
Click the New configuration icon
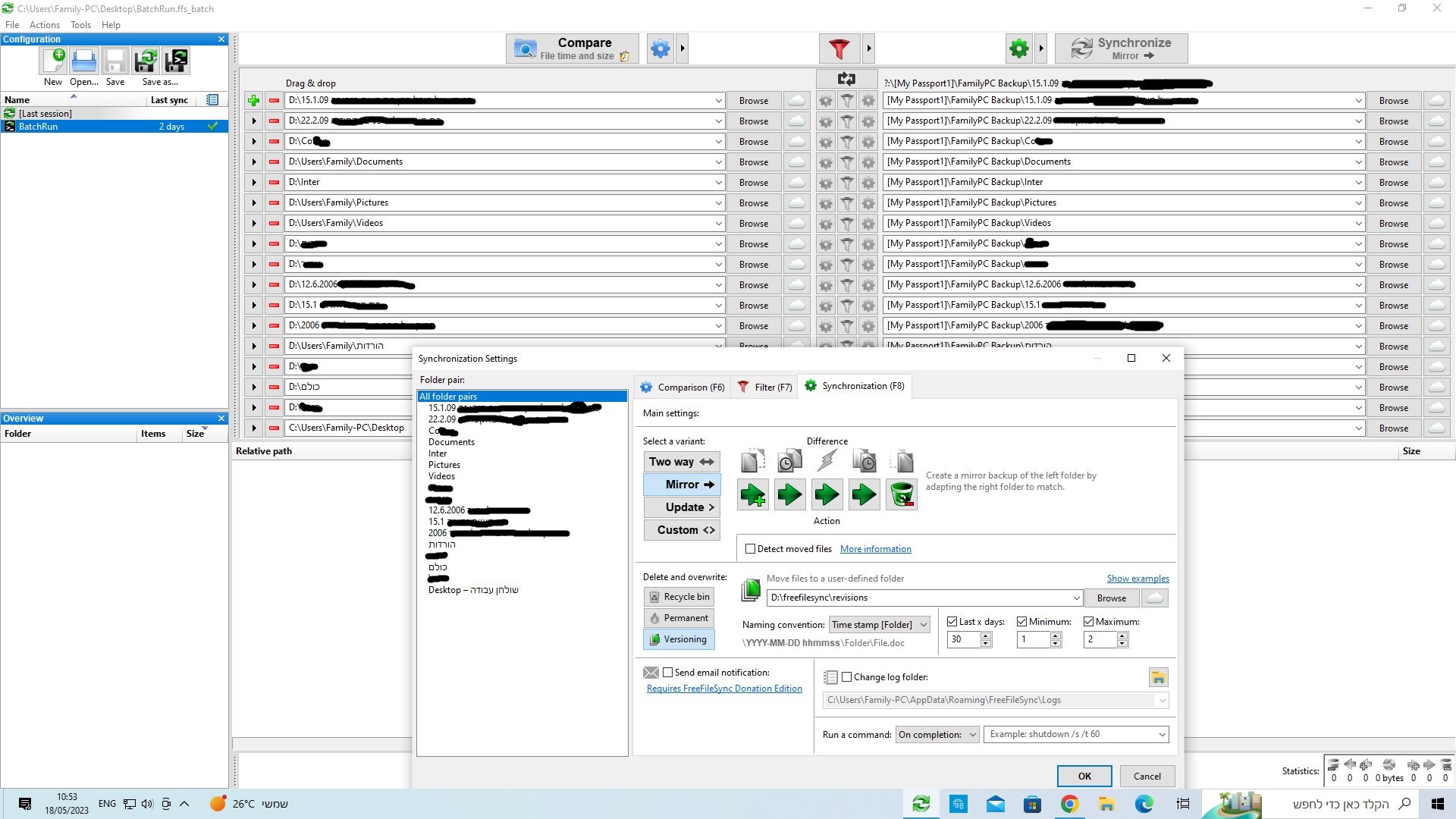click(x=54, y=61)
